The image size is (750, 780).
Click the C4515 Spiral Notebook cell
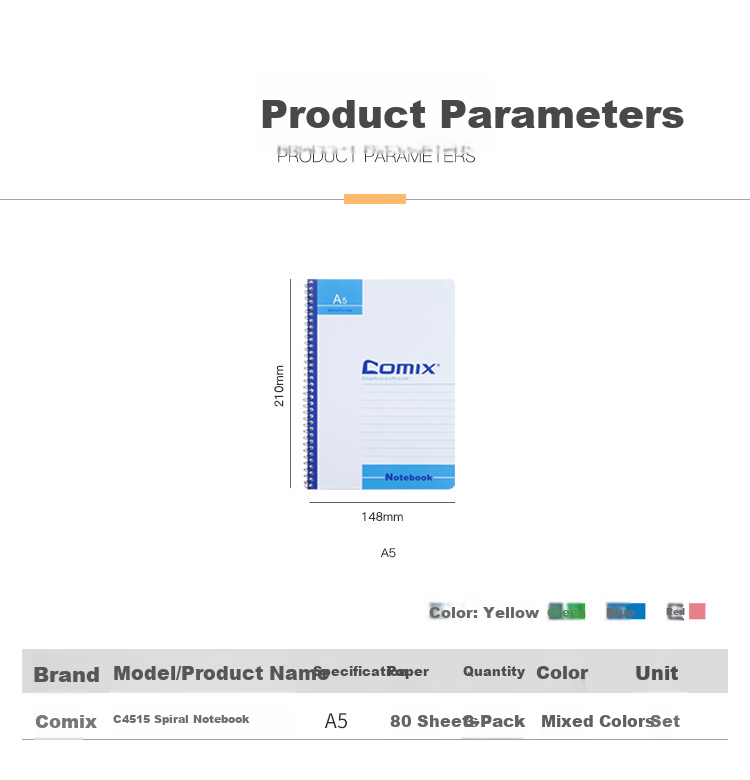click(x=181, y=719)
